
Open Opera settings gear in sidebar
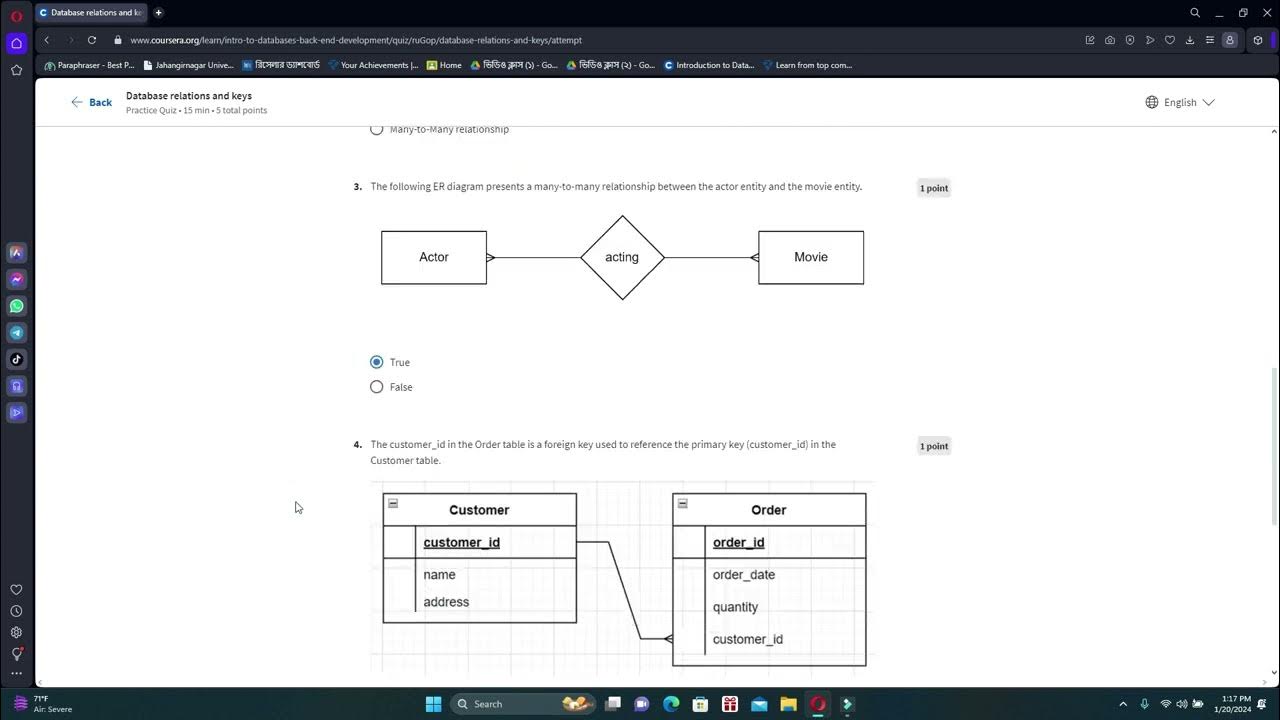tap(16, 632)
